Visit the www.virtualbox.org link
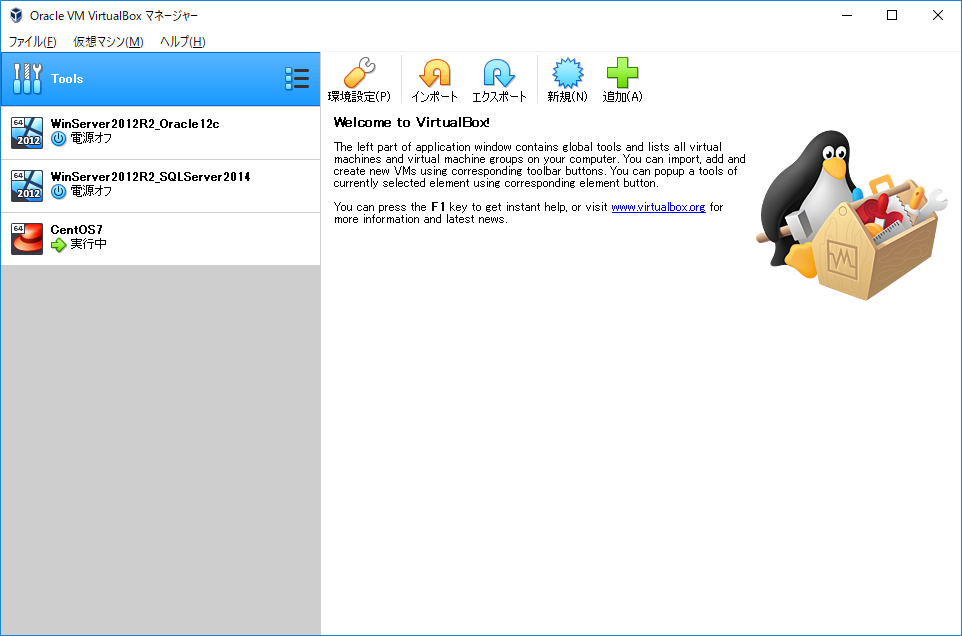 coord(658,207)
